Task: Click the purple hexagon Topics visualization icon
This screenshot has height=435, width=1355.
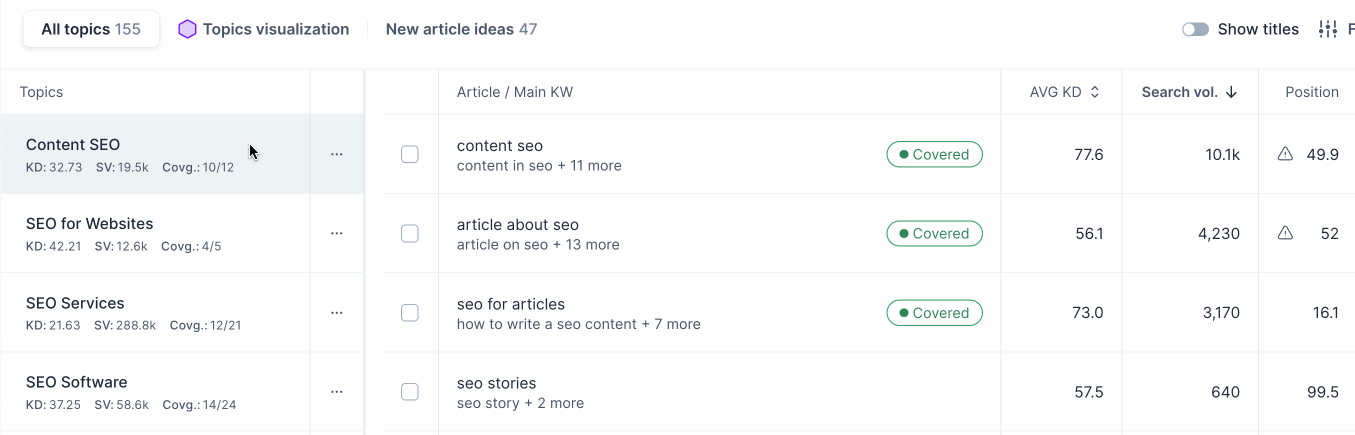Action: click(187, 29)
